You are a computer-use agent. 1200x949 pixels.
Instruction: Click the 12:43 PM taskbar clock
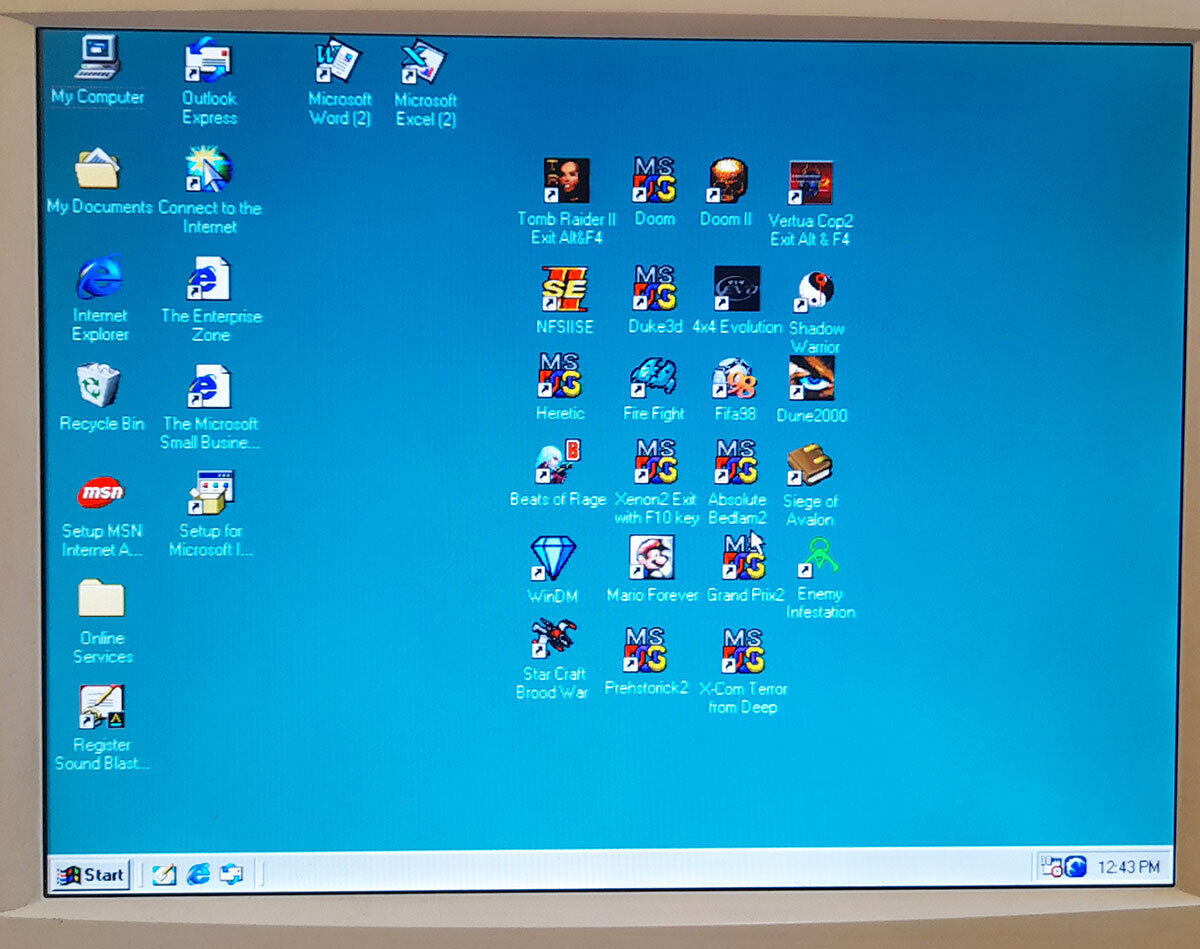[1129, 867]
